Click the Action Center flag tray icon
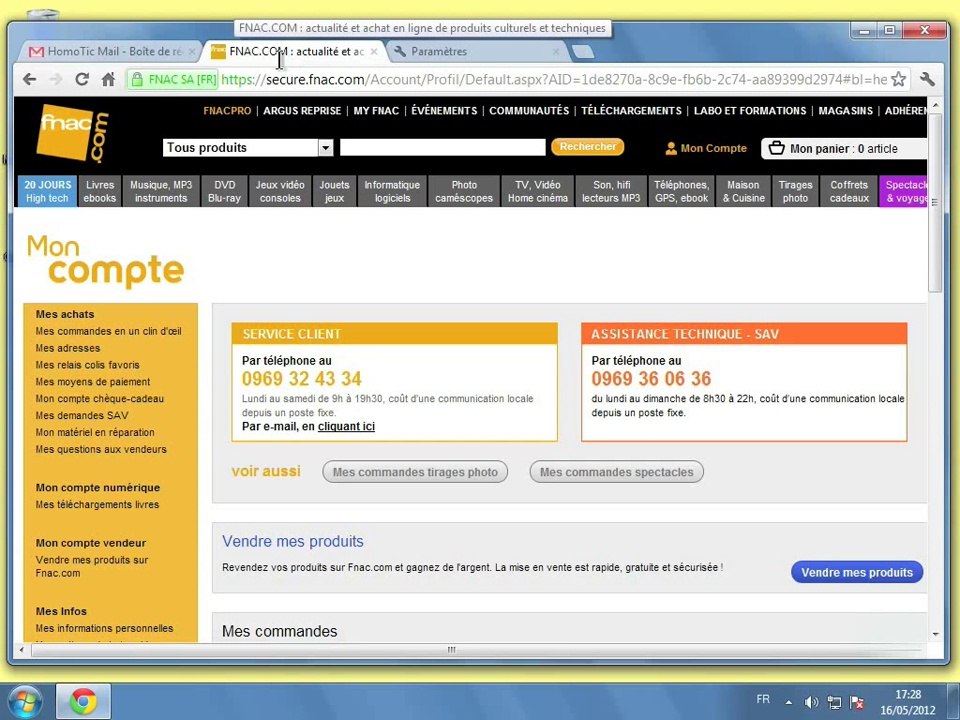Viewport: 960px width, 720px height. (x=857, y=702)
